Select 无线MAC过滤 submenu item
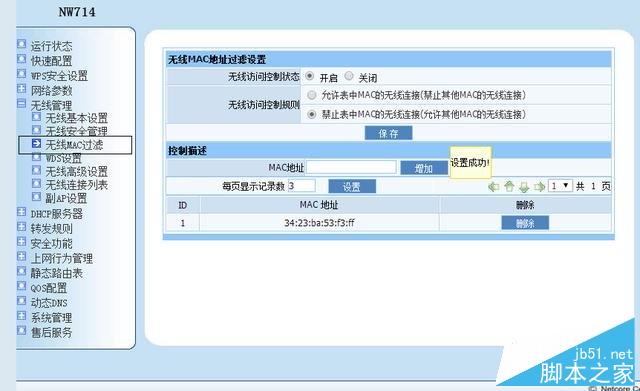The height and width of the screenshot is (391, 640). click(74, 145)
